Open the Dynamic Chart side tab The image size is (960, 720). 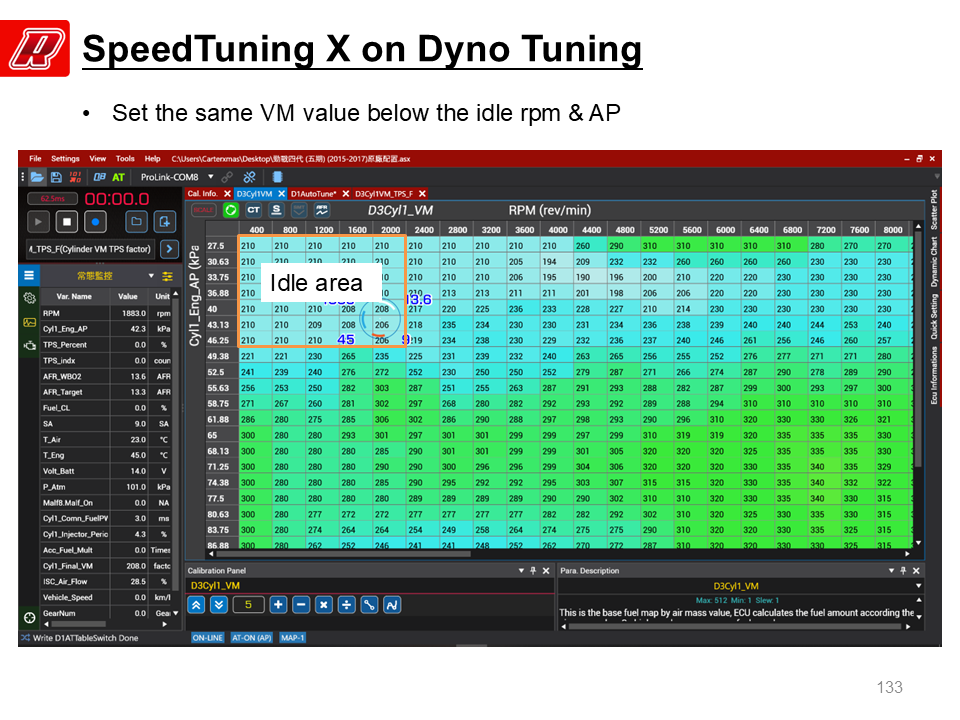(x=934, y=262)
